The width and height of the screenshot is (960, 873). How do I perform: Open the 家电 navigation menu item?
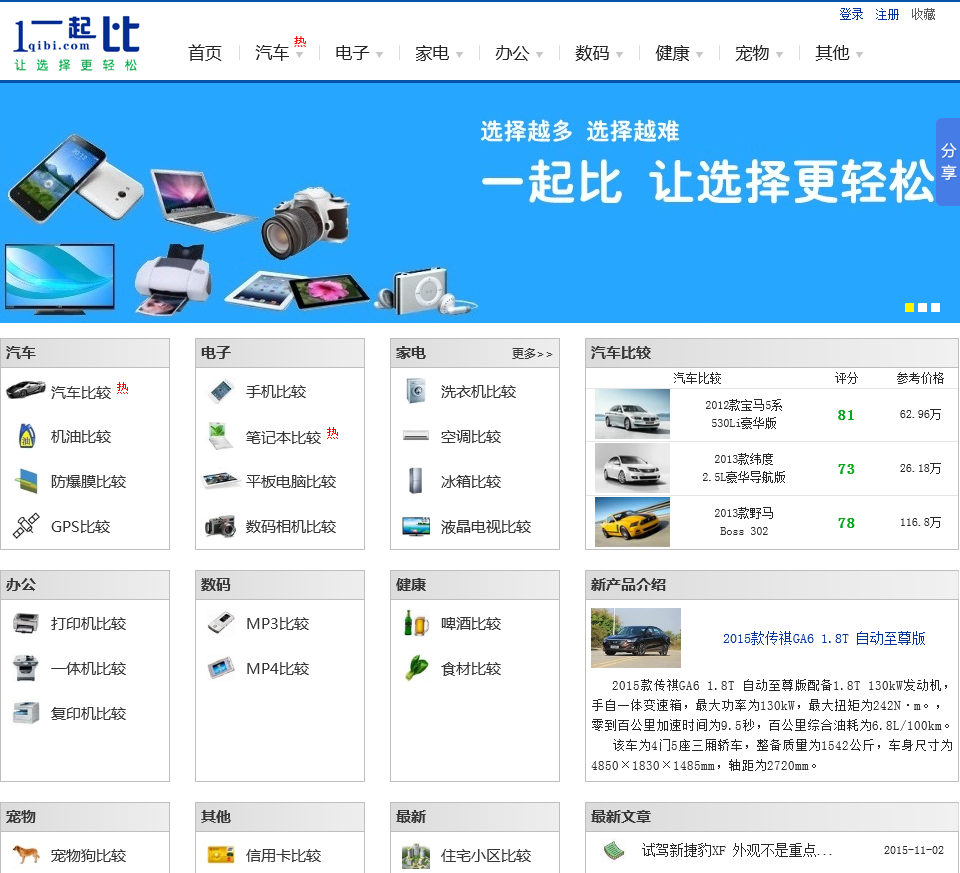432,53
